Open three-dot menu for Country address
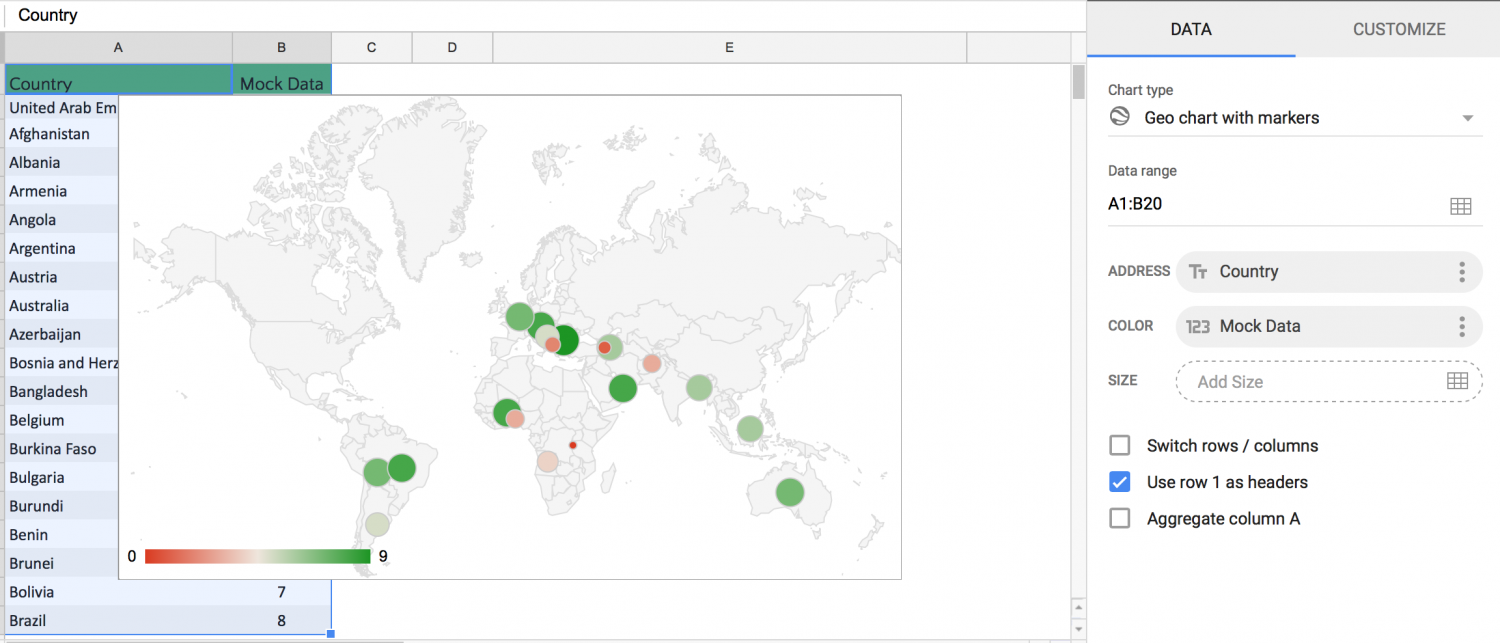 pos(1461,271)
